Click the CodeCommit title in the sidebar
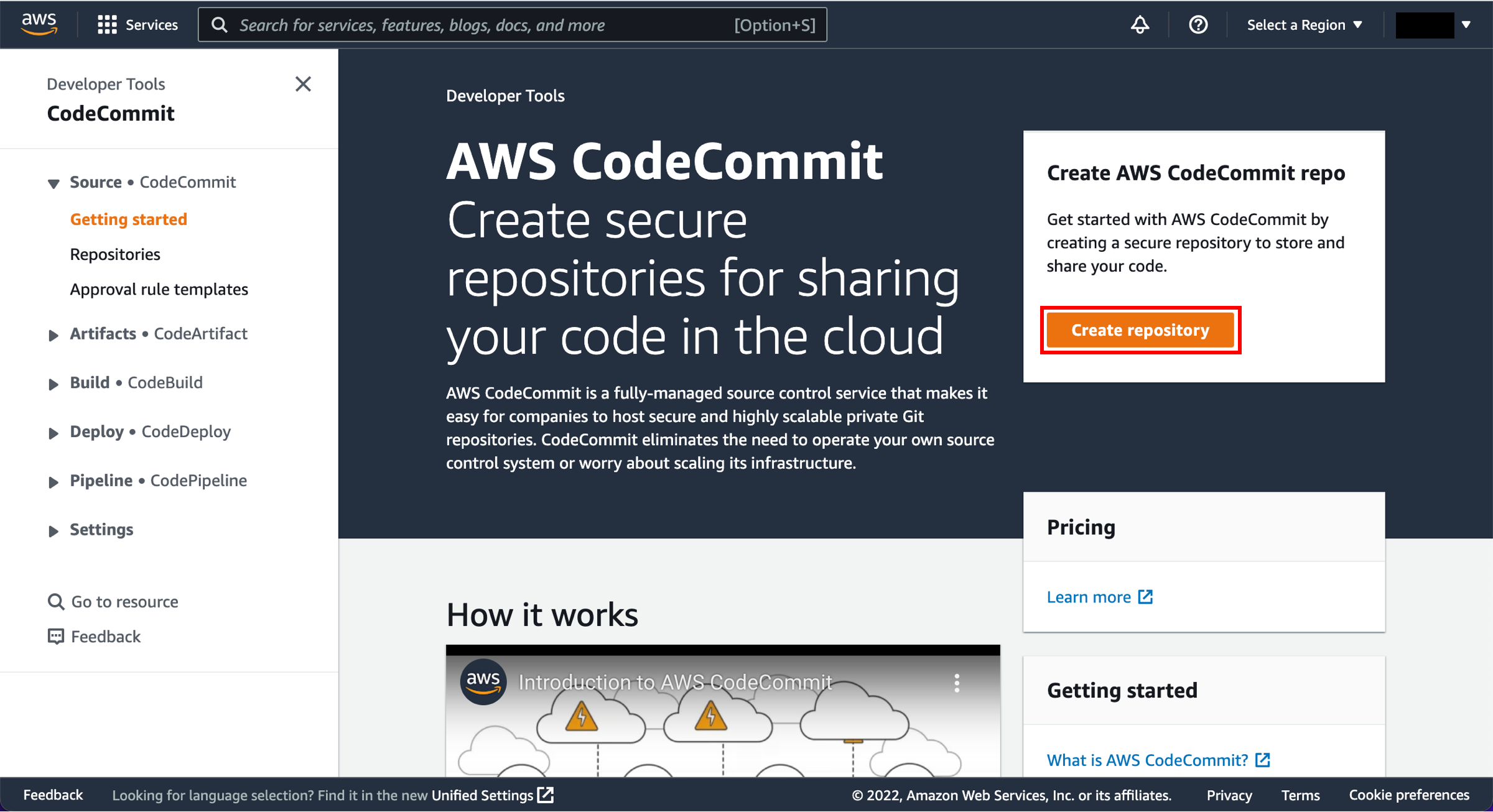This screenshot has height=812, width=1493. tap(111, 113)
